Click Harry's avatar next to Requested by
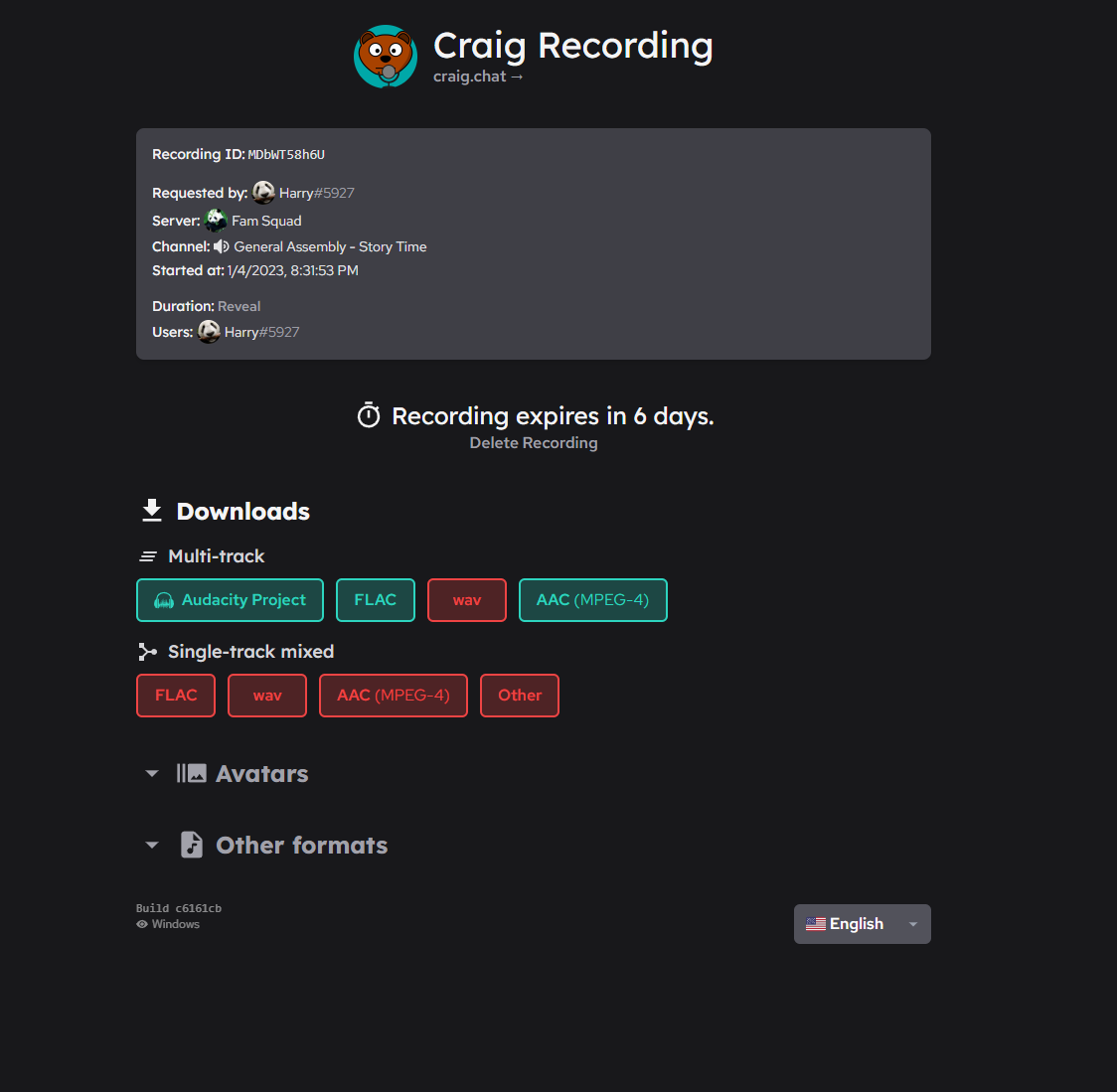 point(263,192)
